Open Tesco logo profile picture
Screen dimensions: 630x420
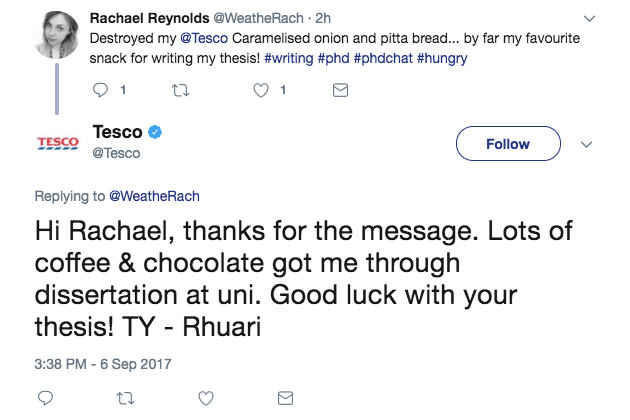tap(58, 143)
